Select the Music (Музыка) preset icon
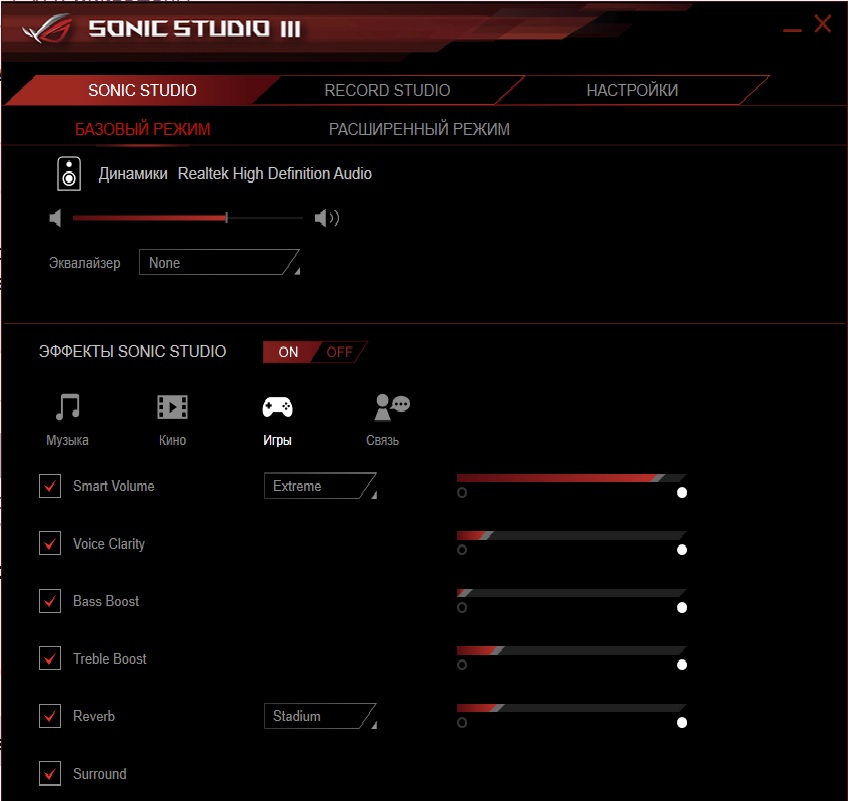848x801 pixels. 68,407
